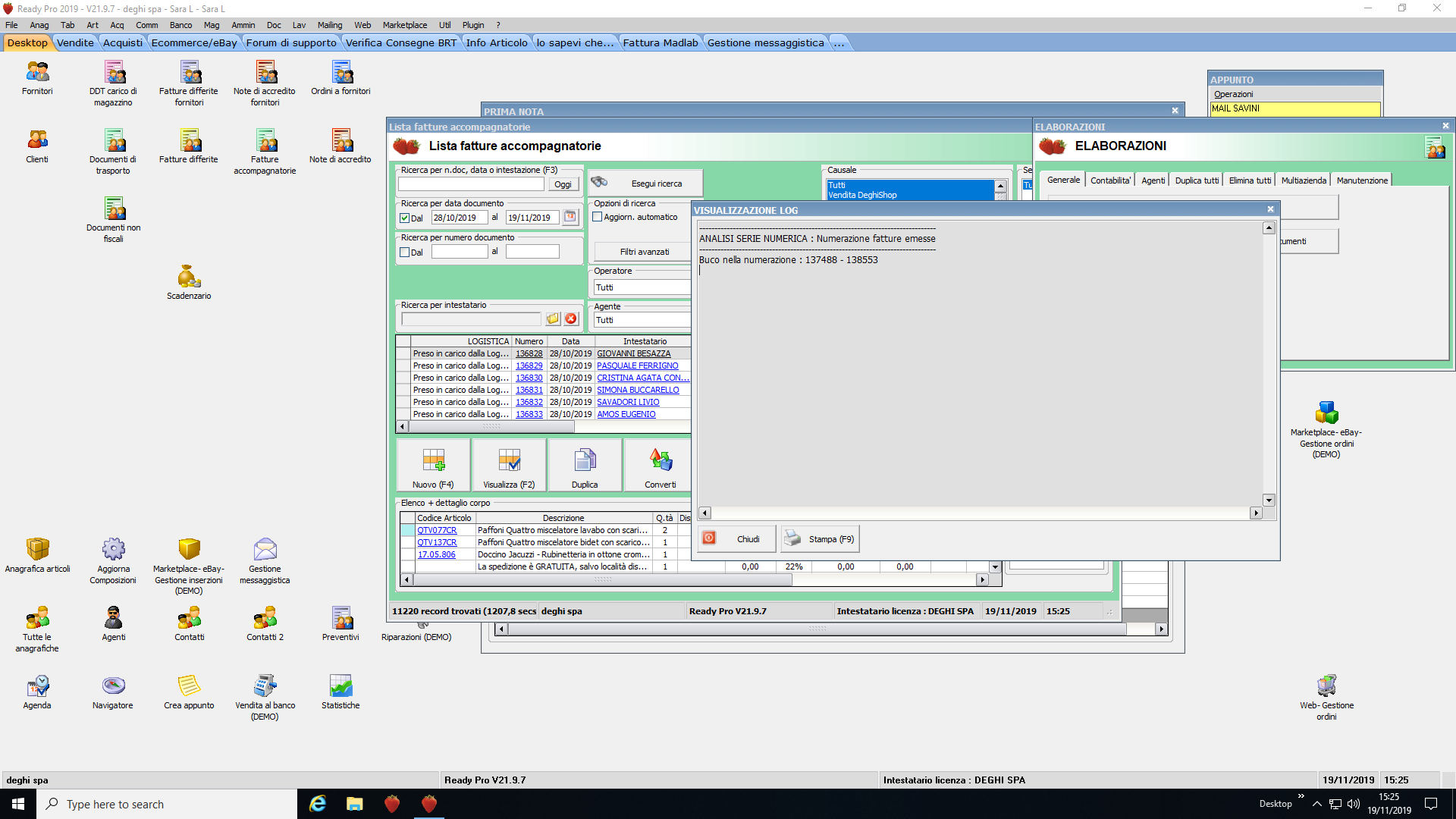Select Vendita DeghiShop in Causale list

(910, 195)
